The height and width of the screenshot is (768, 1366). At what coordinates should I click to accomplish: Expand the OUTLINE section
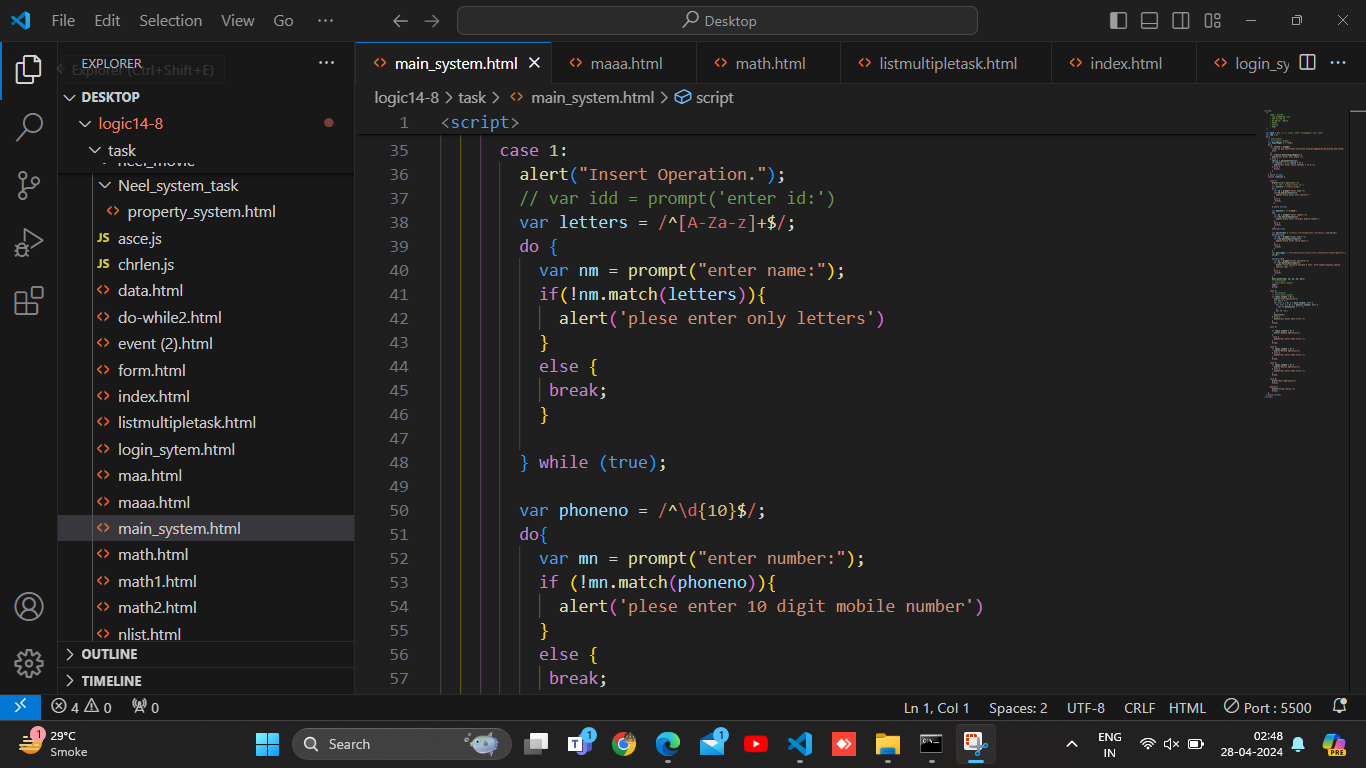click(109, 654)
